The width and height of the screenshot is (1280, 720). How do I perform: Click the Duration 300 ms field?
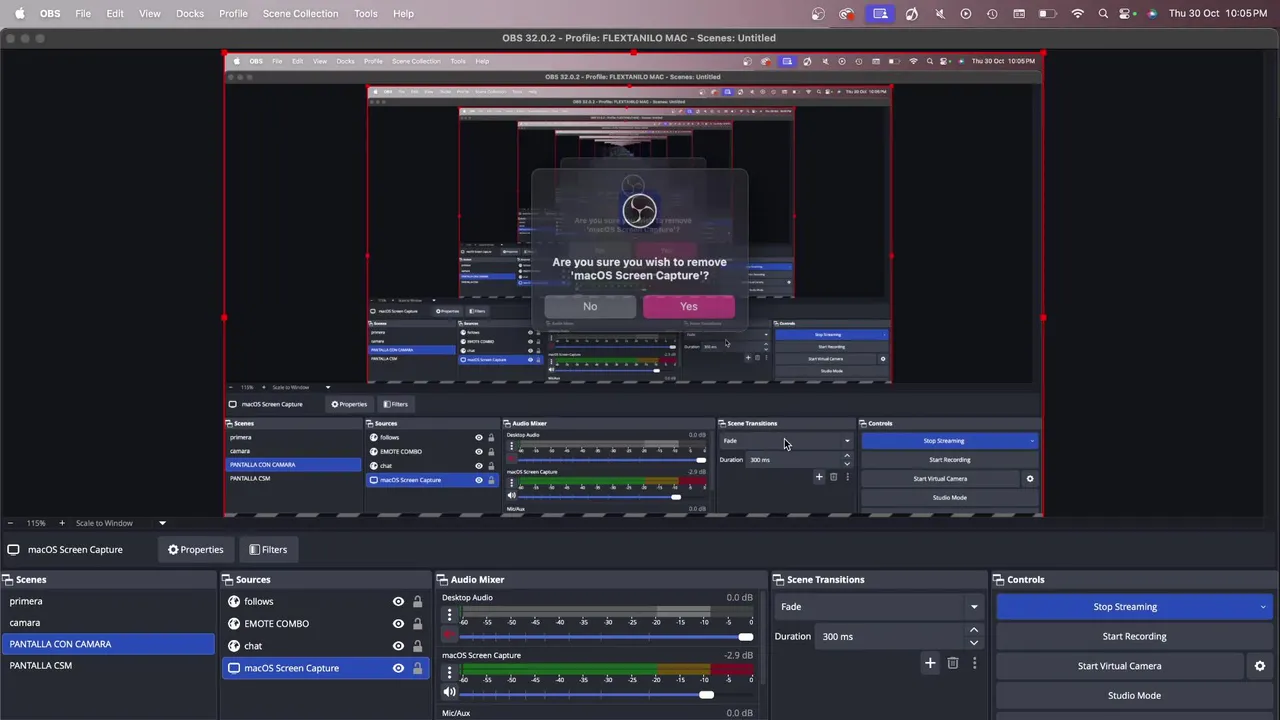point(890,636)
